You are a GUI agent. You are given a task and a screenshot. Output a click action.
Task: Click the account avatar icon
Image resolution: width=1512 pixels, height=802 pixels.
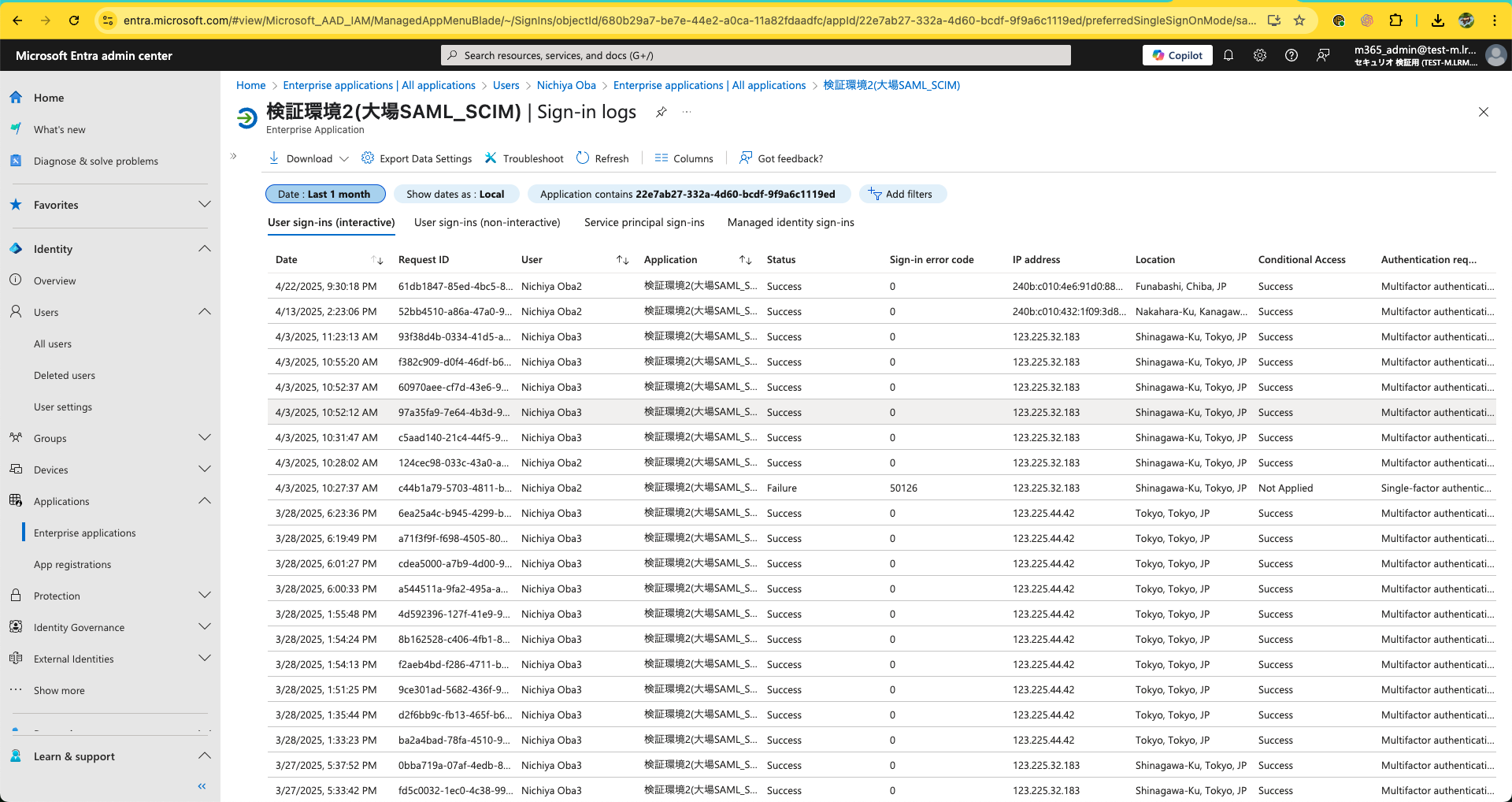point(1495,55)
